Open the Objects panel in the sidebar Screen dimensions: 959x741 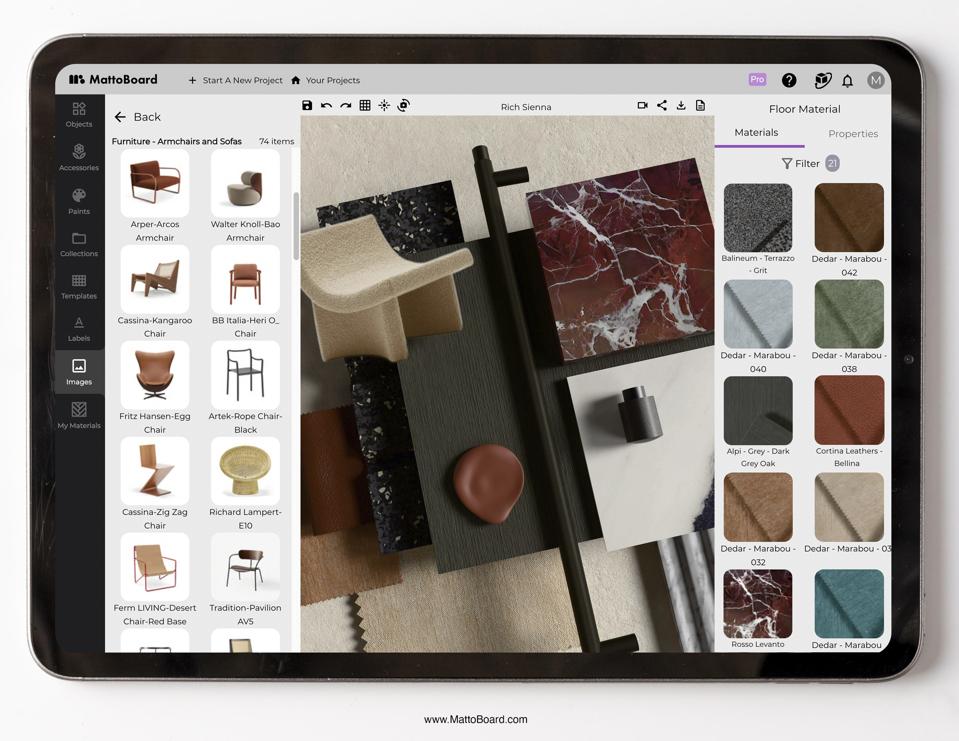(x=79, y=115)
